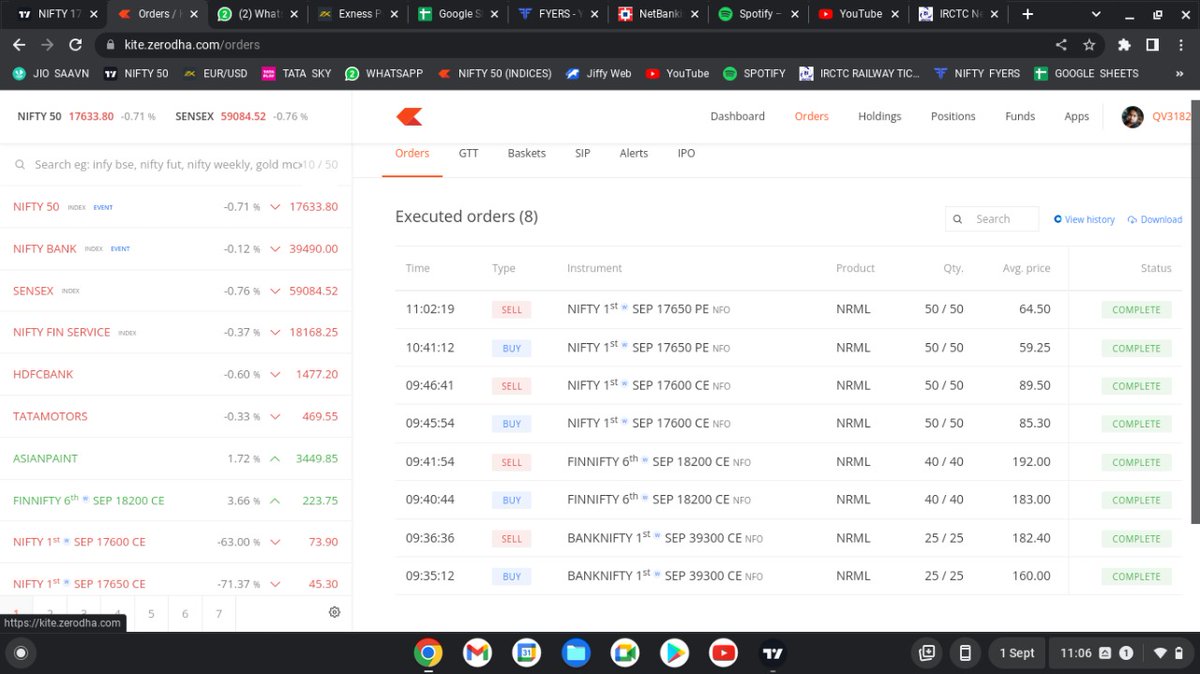Open Google Meet from the shelf

pos(625,653)
